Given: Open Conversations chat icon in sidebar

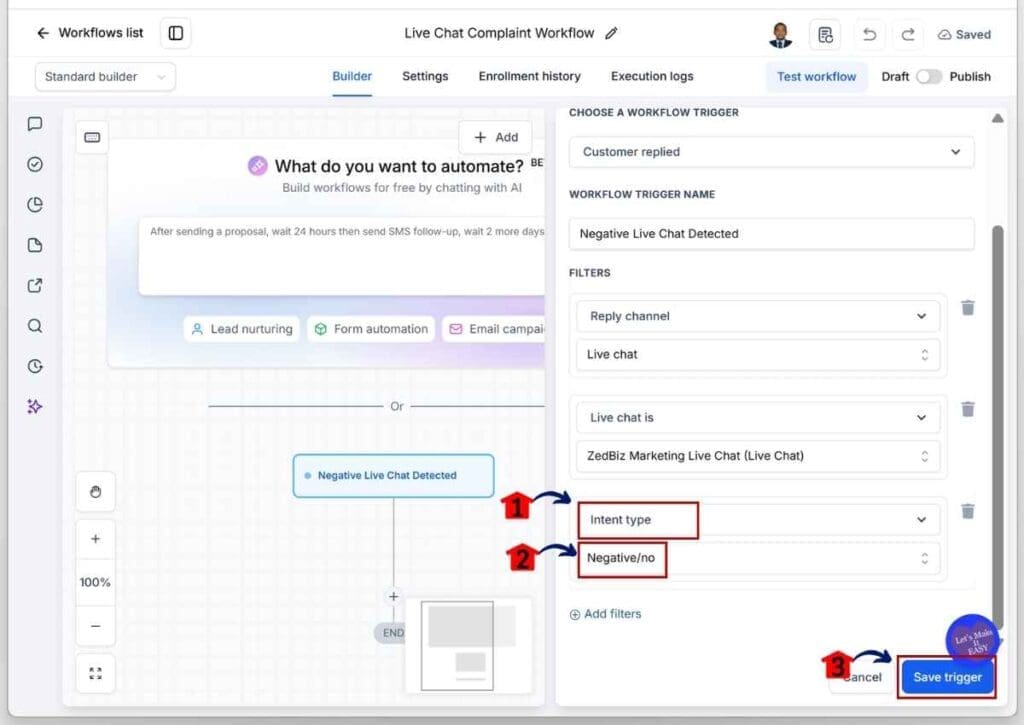Looking at the screenshot, I should click(x=35, y=124).
